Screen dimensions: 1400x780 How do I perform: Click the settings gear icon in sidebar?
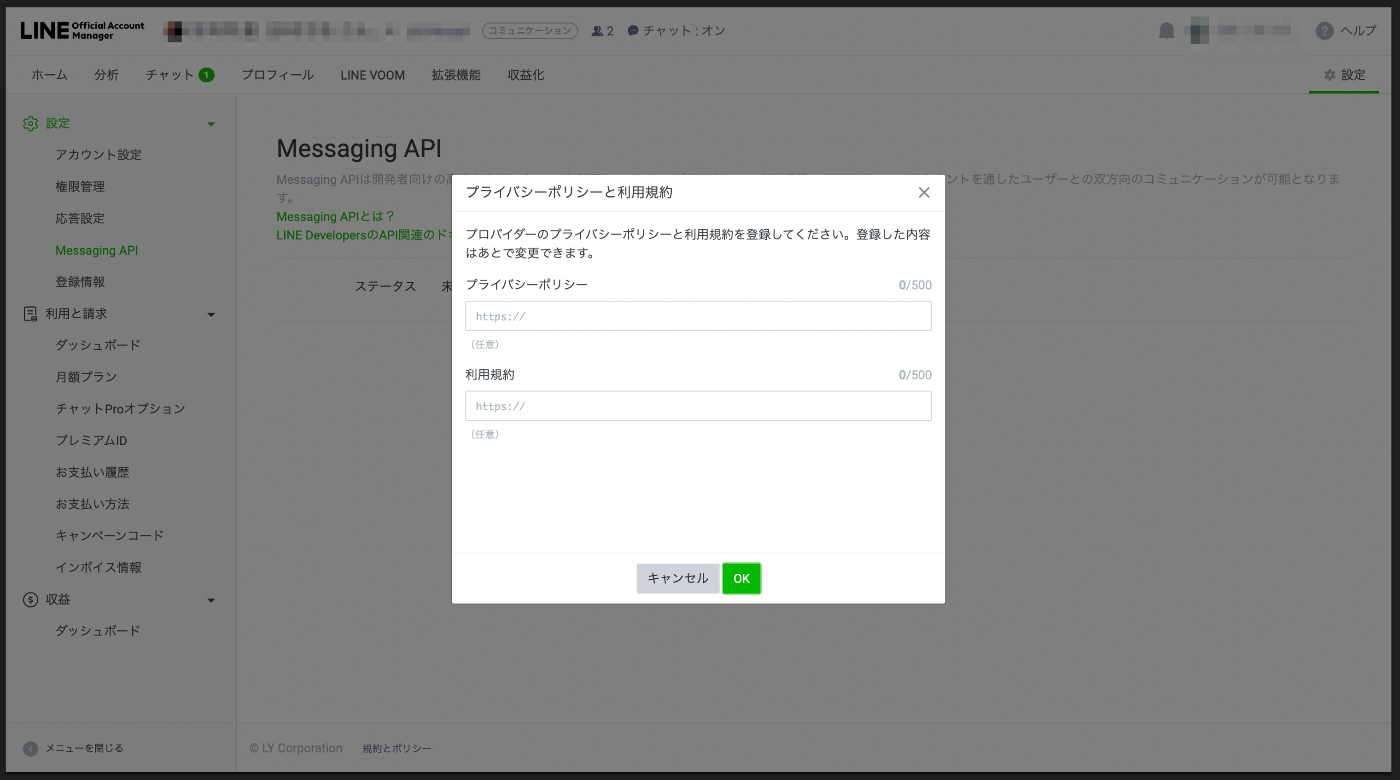[x=31, y=123]
